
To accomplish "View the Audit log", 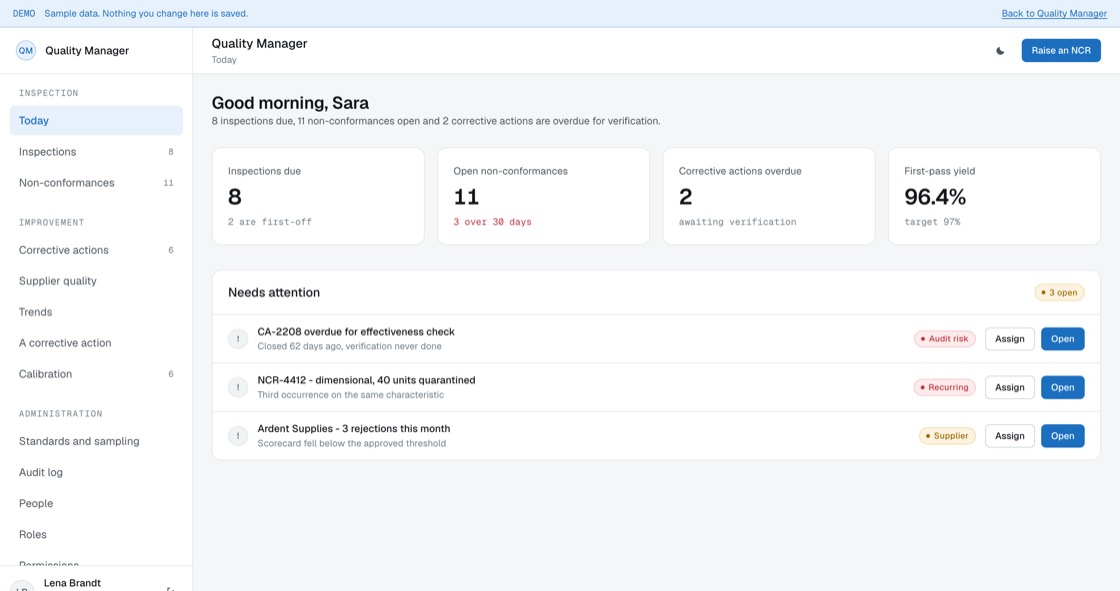I will (x=96, y=472).
